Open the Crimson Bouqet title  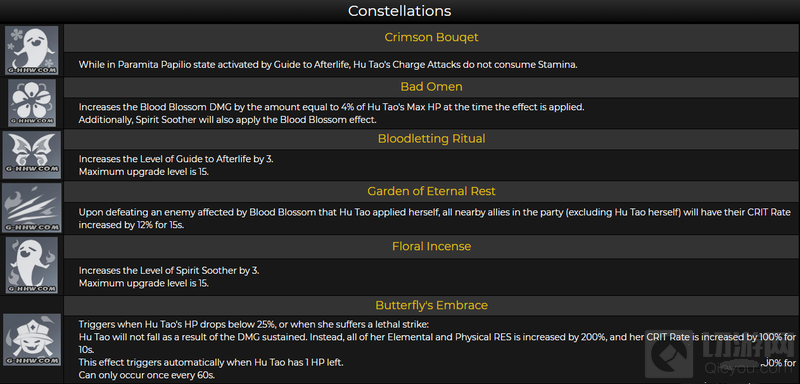[x=431, y=37]
